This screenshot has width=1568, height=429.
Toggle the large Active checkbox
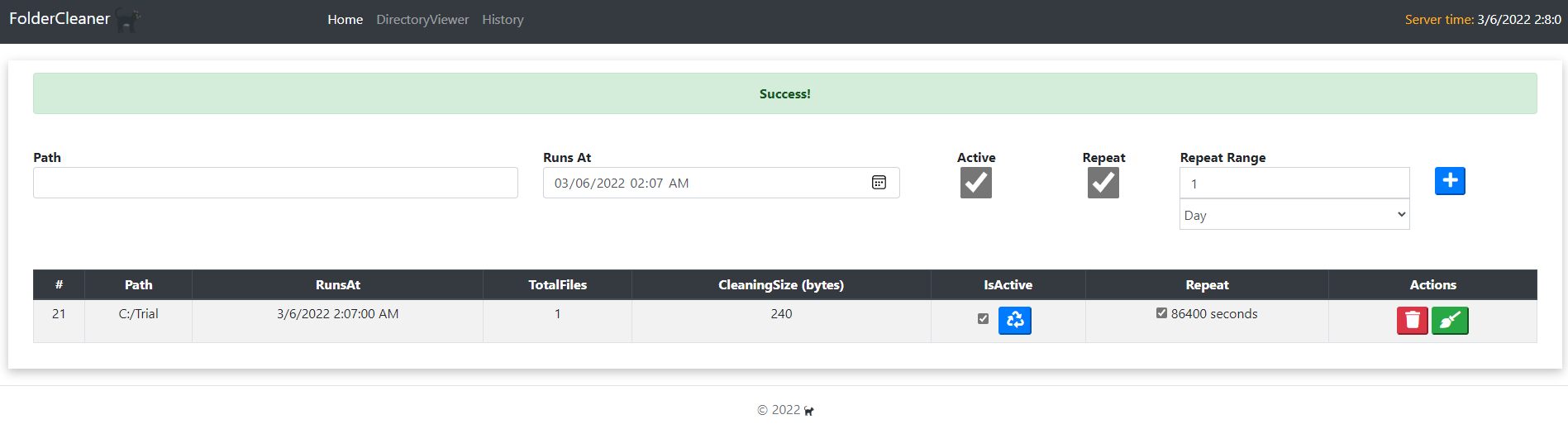[976, 183]
